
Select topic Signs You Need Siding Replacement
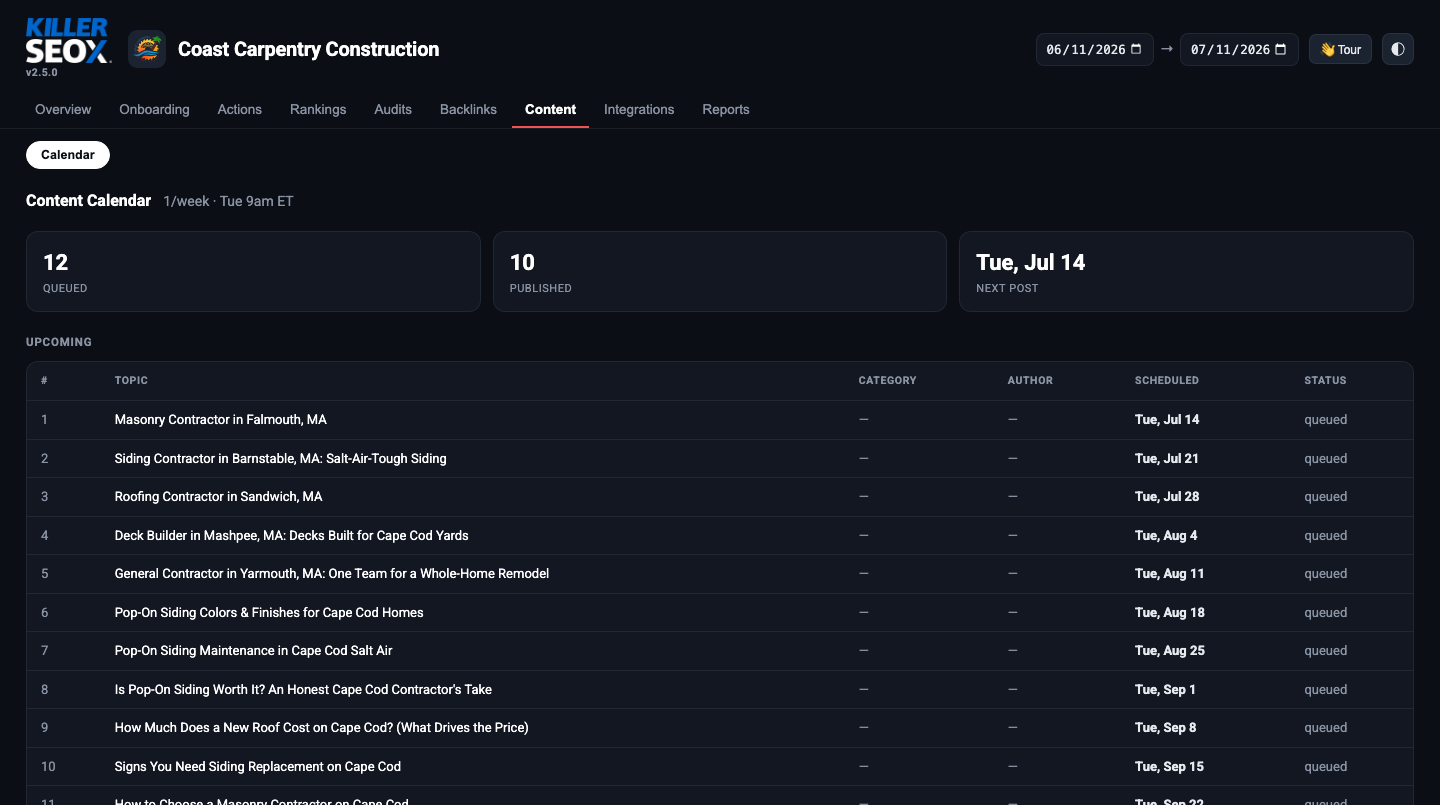(x=258, y=767)
